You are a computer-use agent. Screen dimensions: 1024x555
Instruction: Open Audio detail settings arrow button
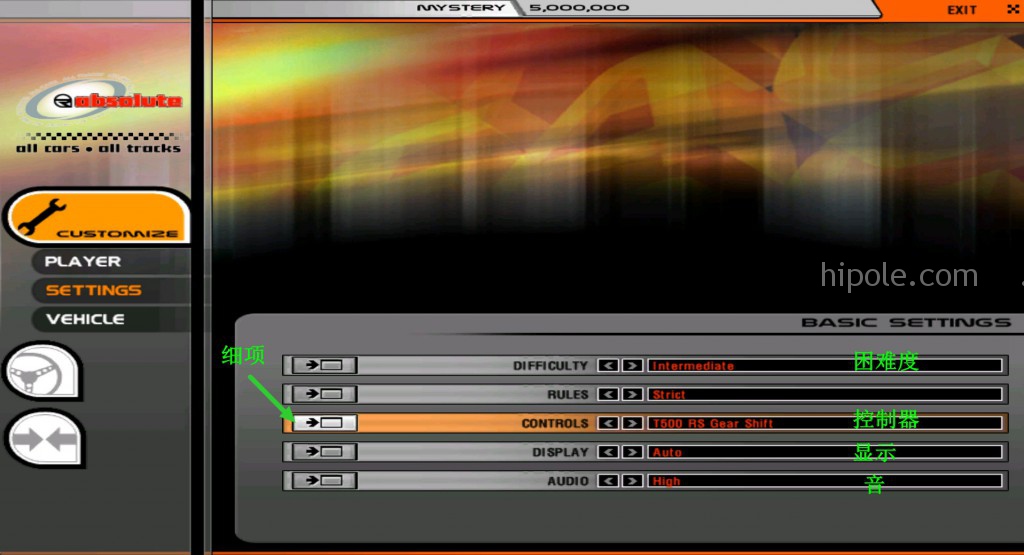tap(324, 481)
